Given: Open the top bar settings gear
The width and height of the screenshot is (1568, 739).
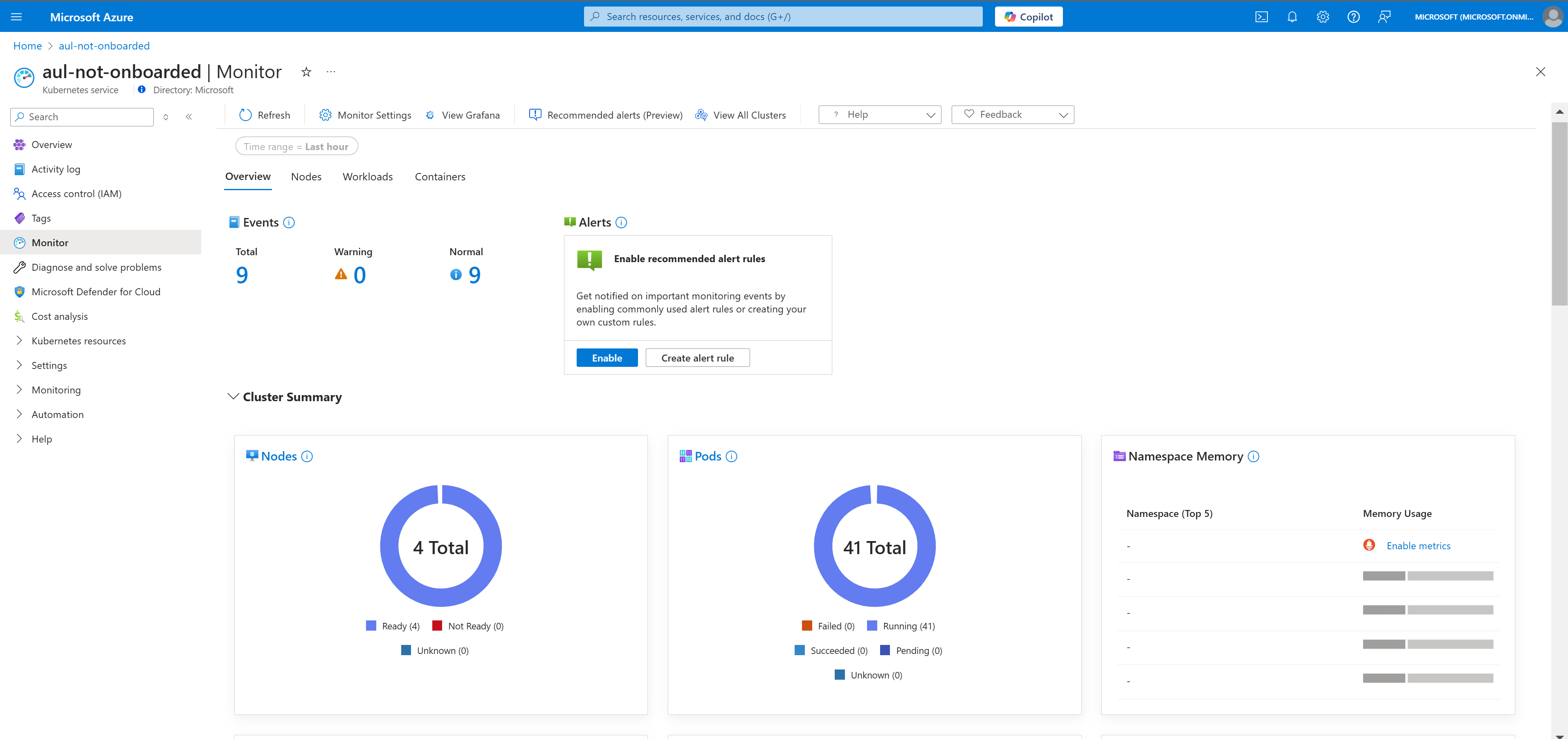Looking at the screenshot, I should click(1323, 16).
